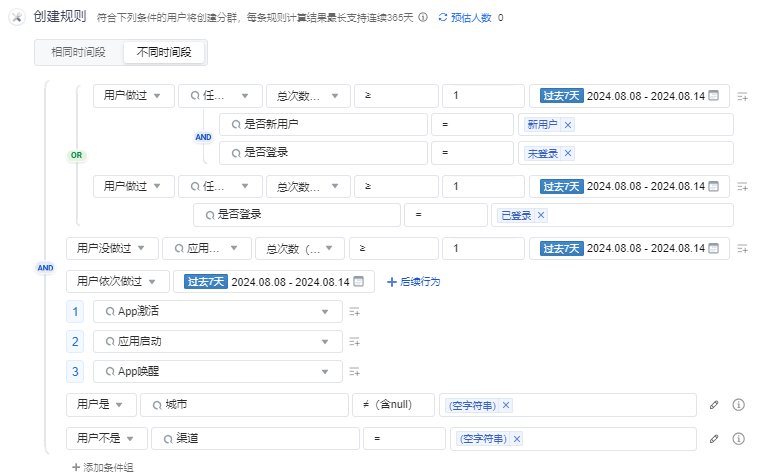Image resolution: width=784 pixels, height=475 pixels.
Task: Toggle the inner AND operator near 是否新用户
Action: click(203, 137)
